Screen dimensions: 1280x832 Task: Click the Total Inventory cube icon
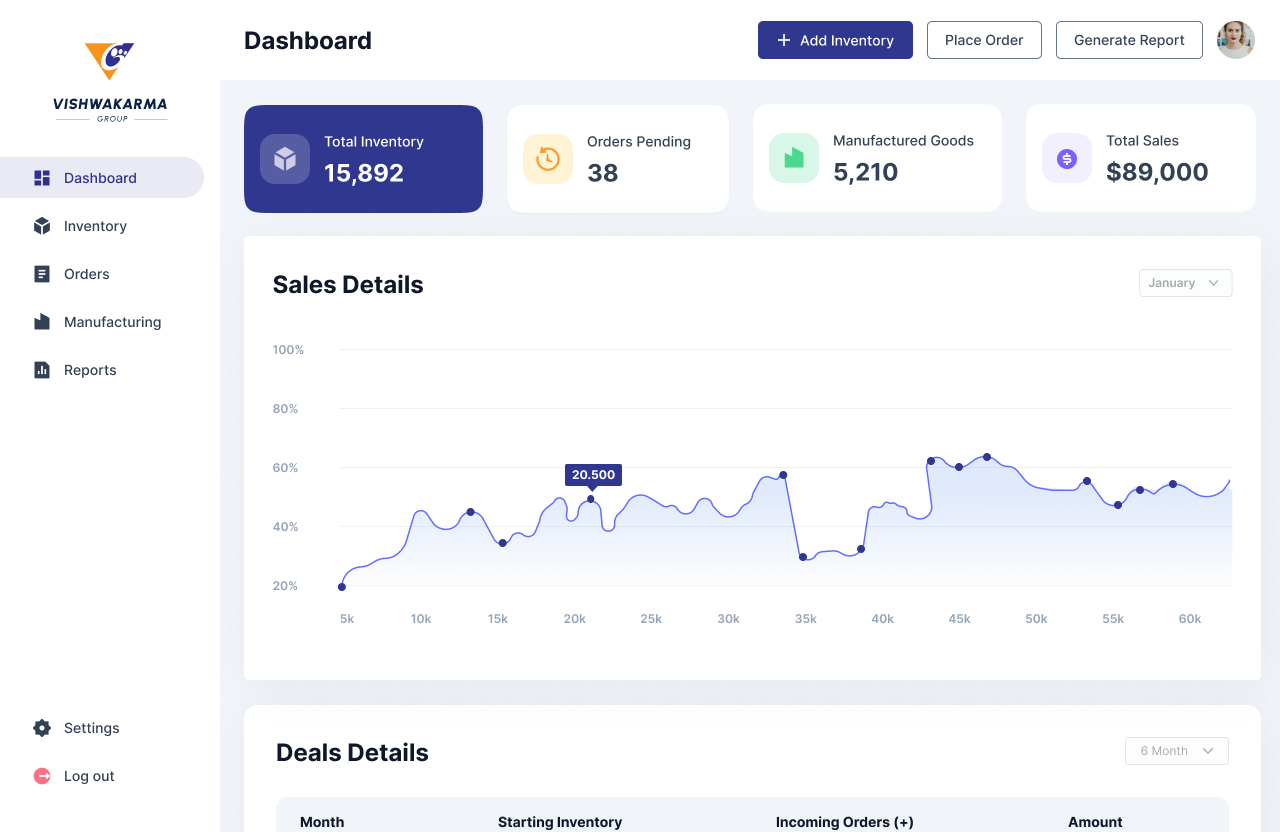click(x=285, y=159)
